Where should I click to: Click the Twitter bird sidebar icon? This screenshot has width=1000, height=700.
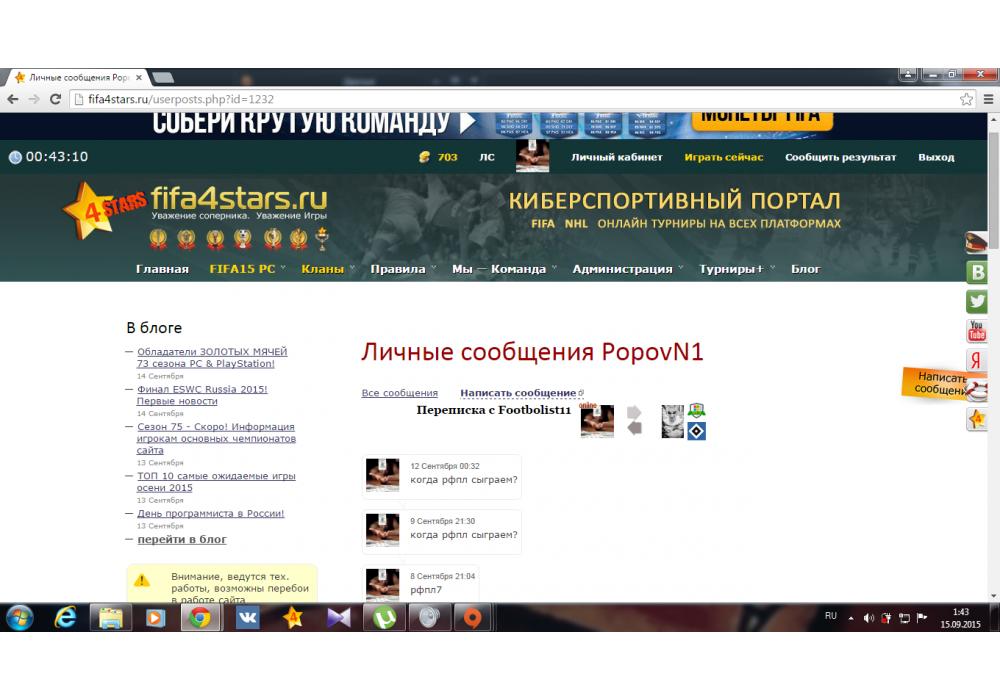[x=977, y=301]
